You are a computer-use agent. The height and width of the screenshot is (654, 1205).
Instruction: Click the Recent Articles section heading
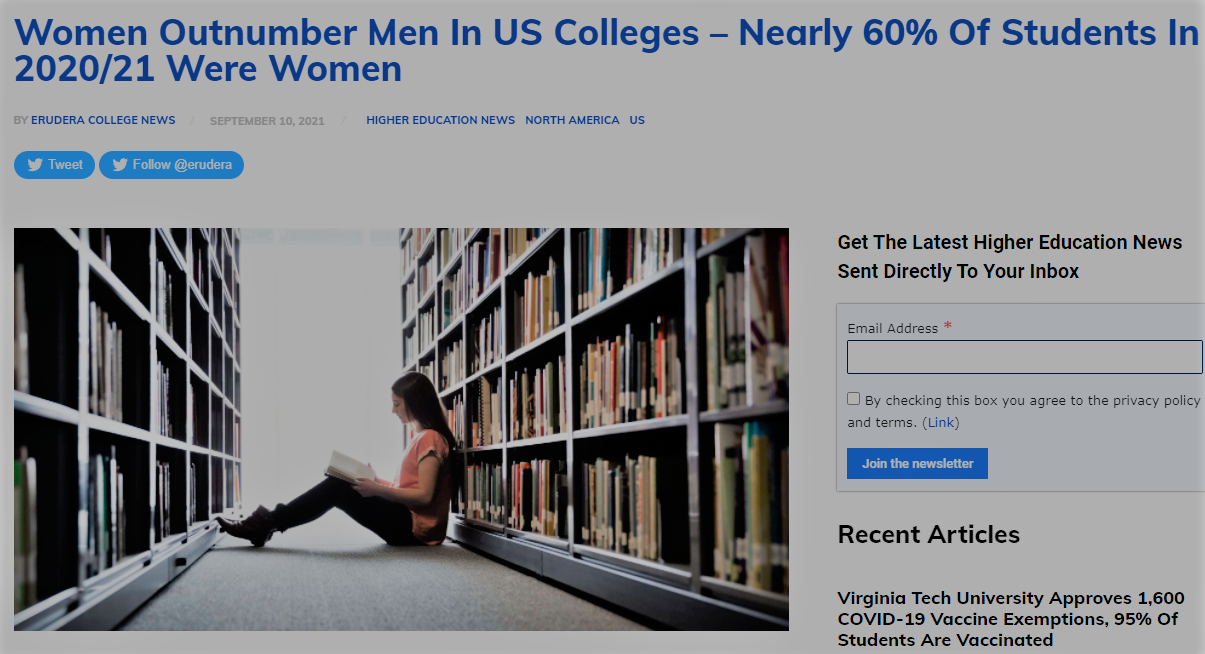(x=929, y=534)
